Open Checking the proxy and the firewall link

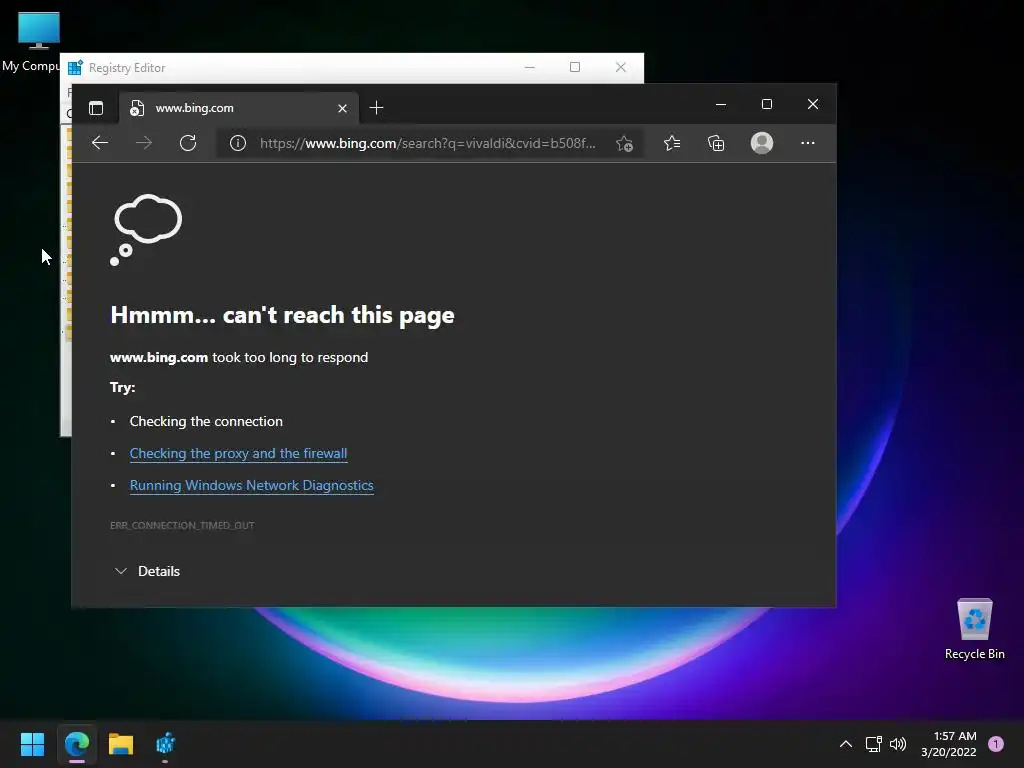tap(238, 453)
